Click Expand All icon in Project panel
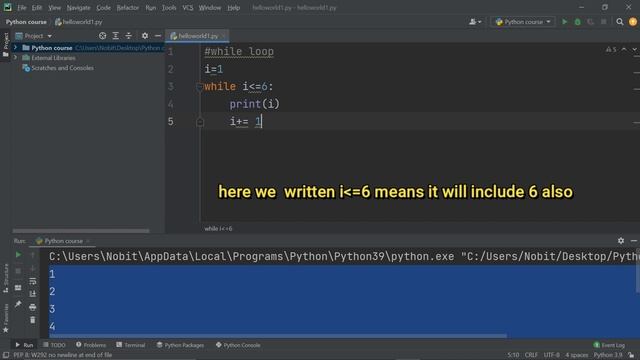 tap(116, 36)
